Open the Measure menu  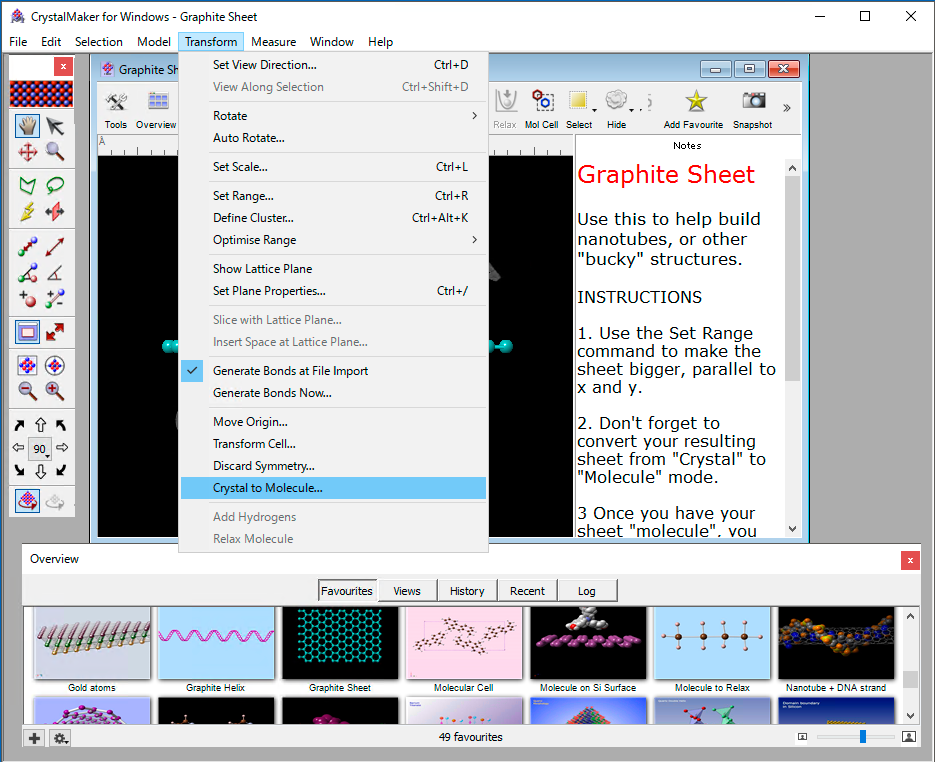[x=273, y=42]
